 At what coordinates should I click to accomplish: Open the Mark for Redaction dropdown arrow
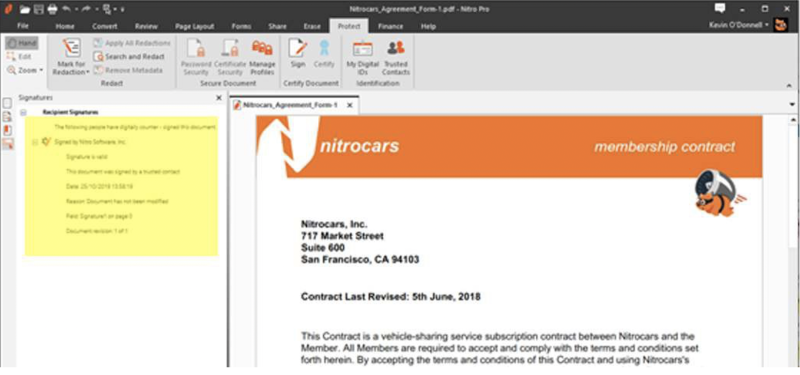point(88,72)
